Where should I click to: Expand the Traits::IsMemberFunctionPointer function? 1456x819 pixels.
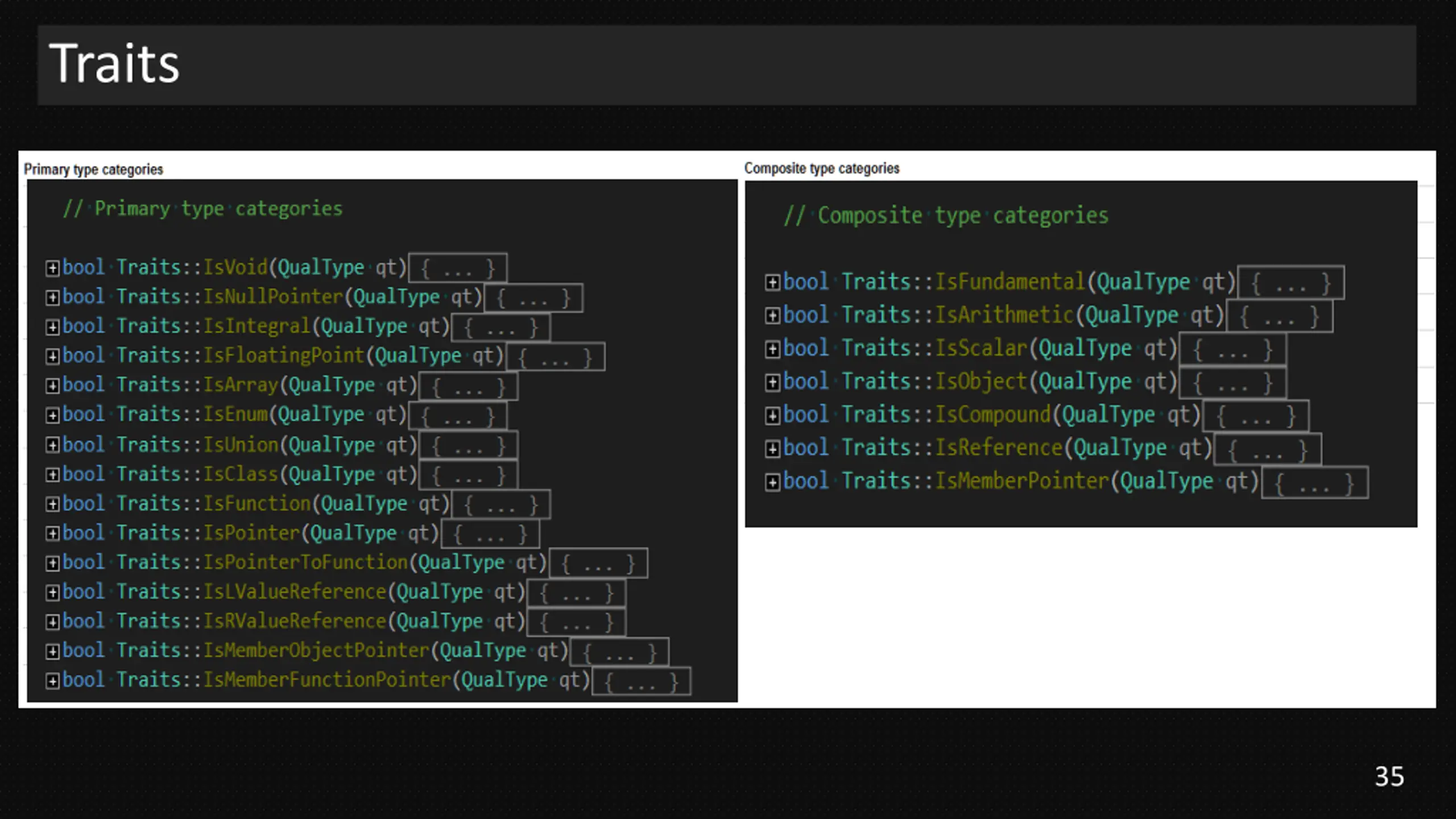coord(52,681)
